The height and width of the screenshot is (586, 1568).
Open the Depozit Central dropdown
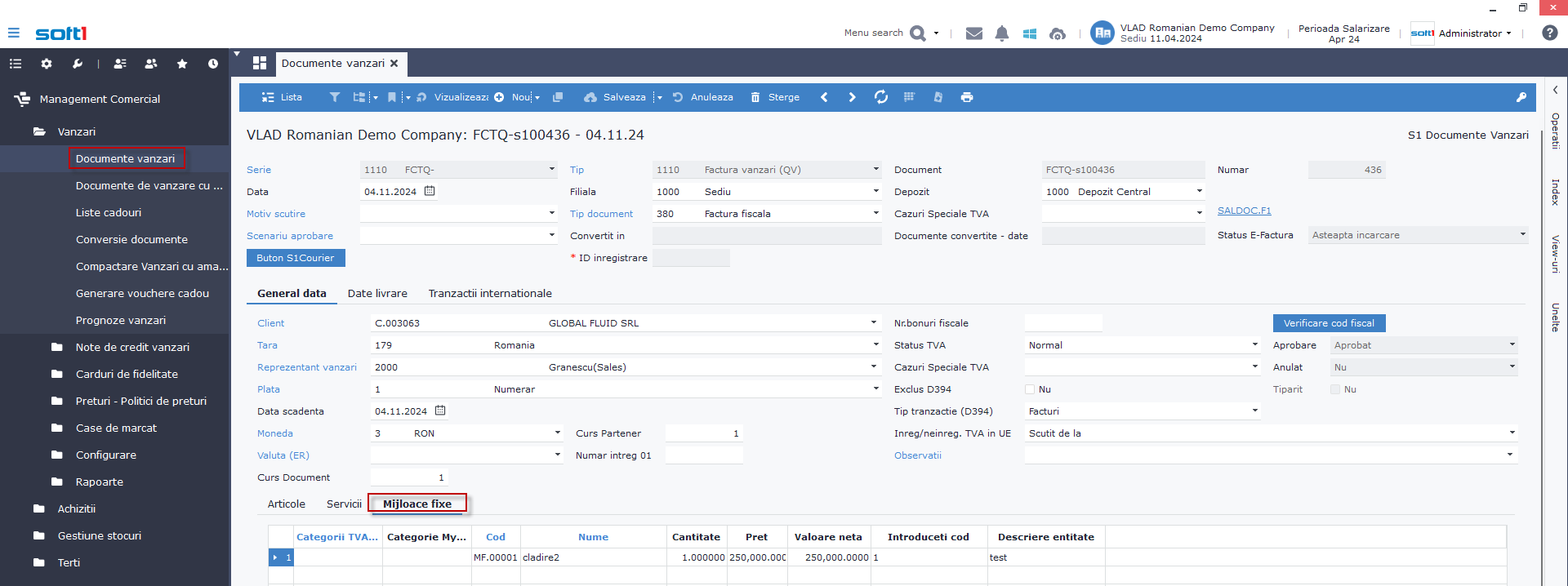(1200, 191)
